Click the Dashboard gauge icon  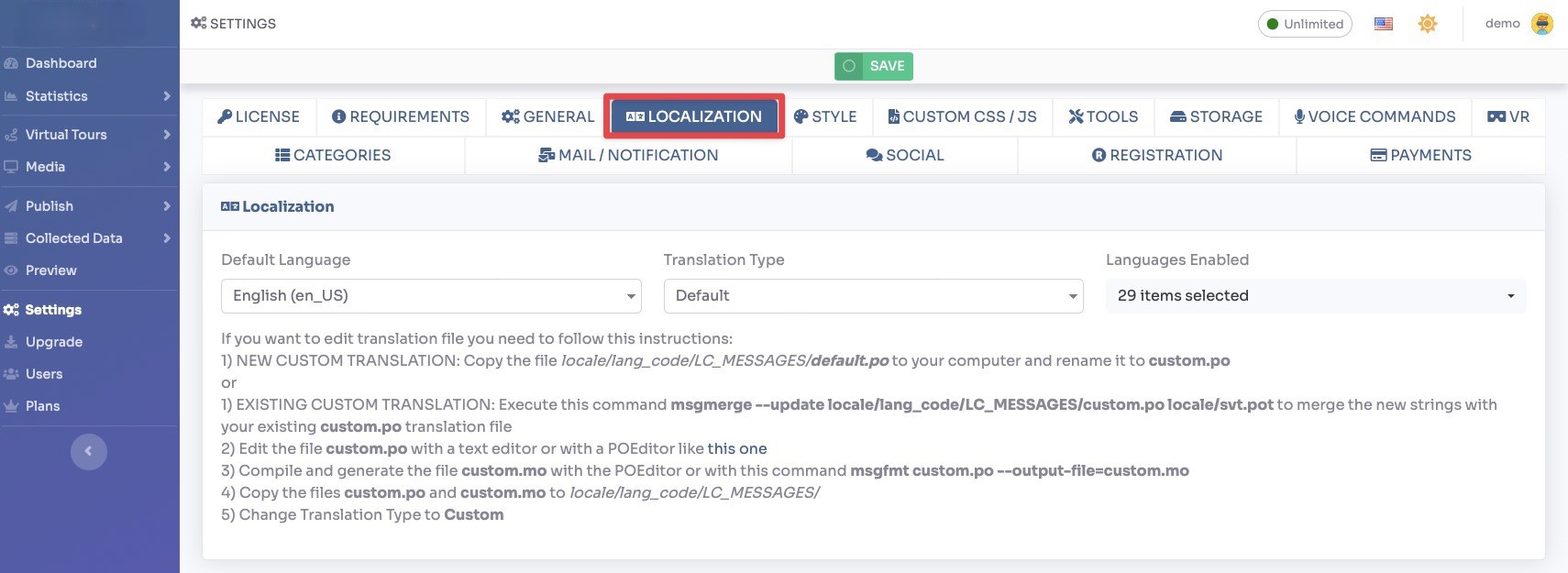click(x=11, y=63)
